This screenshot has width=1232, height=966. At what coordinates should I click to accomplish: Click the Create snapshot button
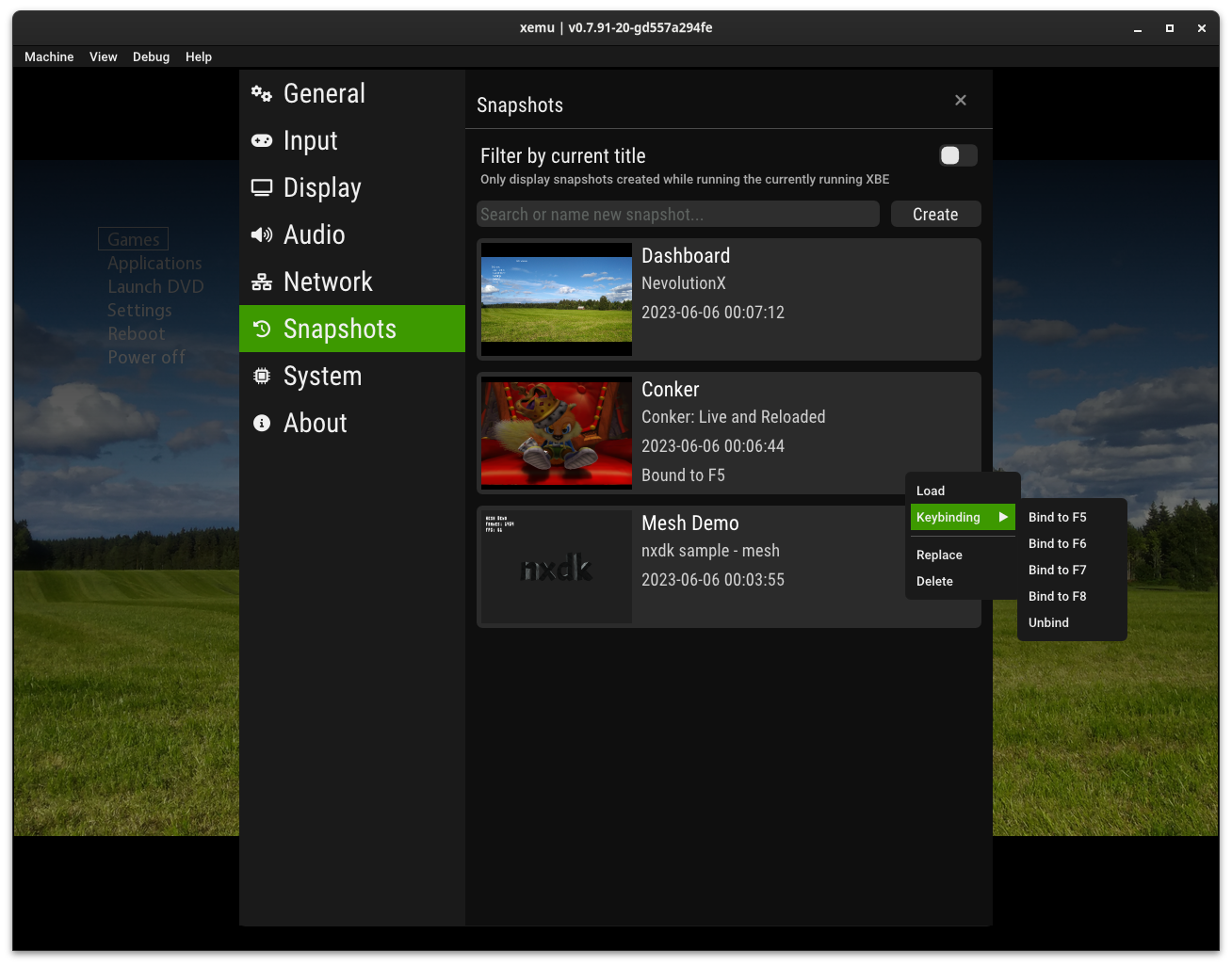pyautogui.click(x=935, y=214)
